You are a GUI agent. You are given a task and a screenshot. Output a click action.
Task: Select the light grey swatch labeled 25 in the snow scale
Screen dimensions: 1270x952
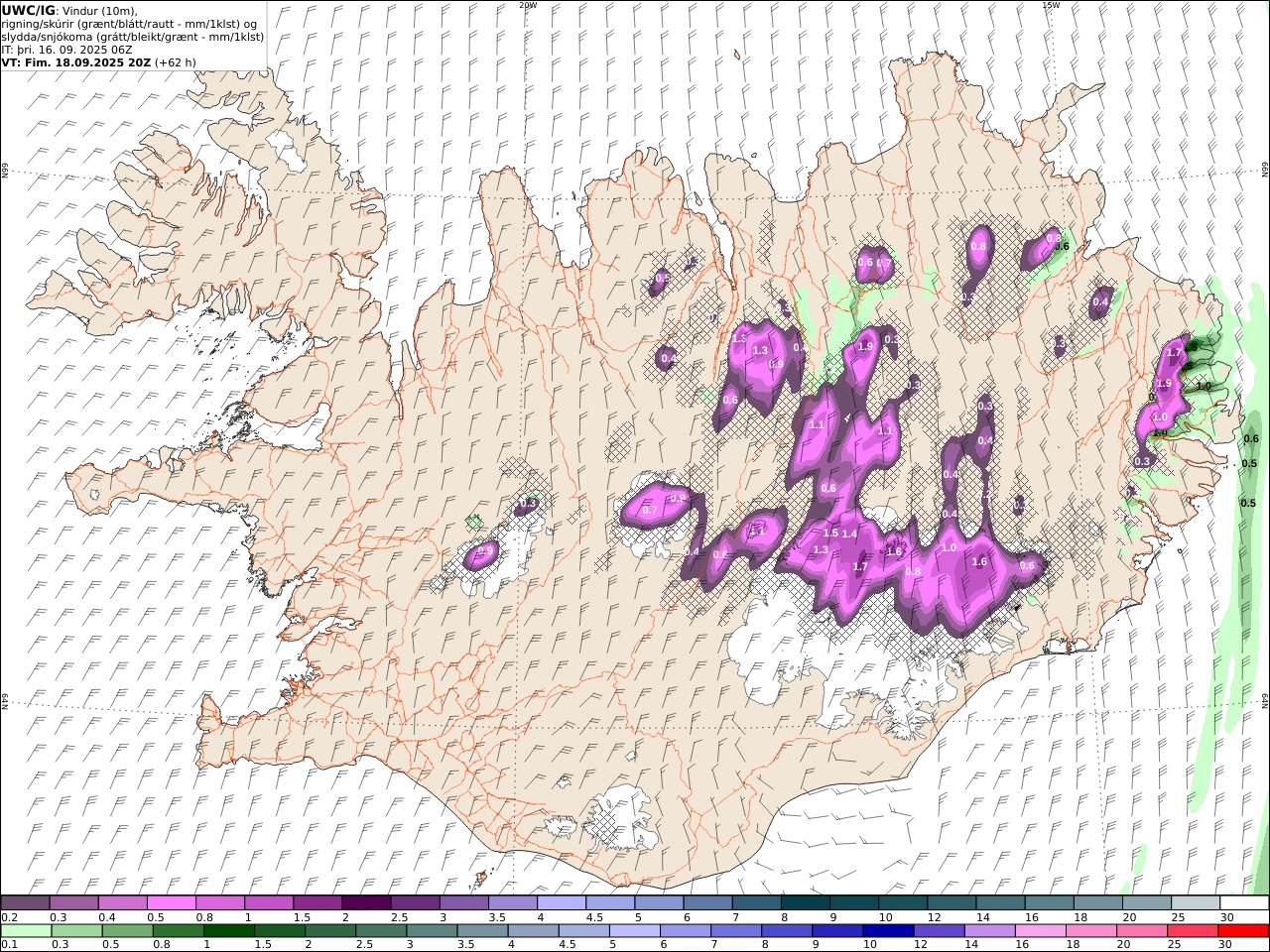(1195, 902)
